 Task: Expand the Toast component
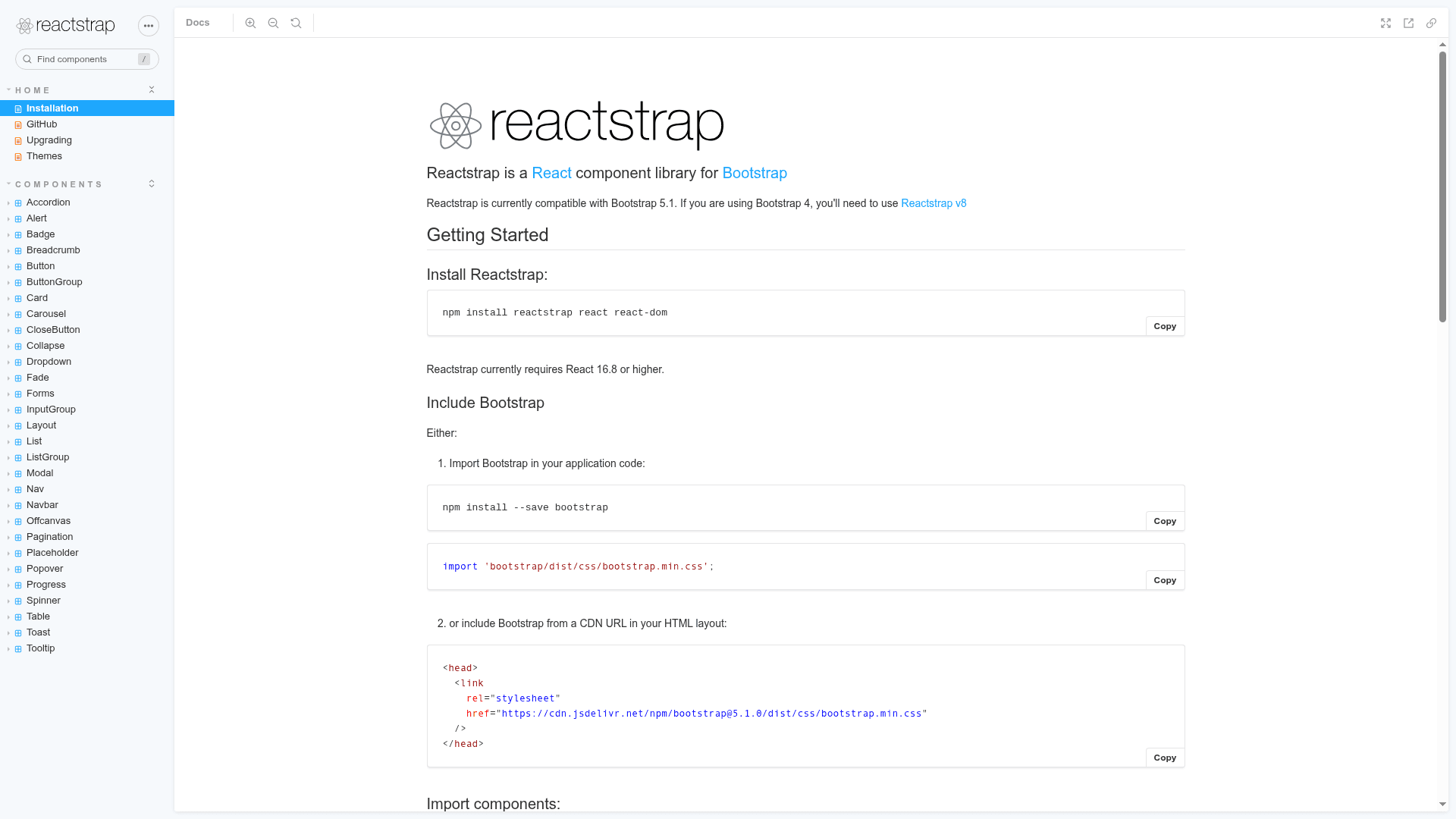(87, 632)
